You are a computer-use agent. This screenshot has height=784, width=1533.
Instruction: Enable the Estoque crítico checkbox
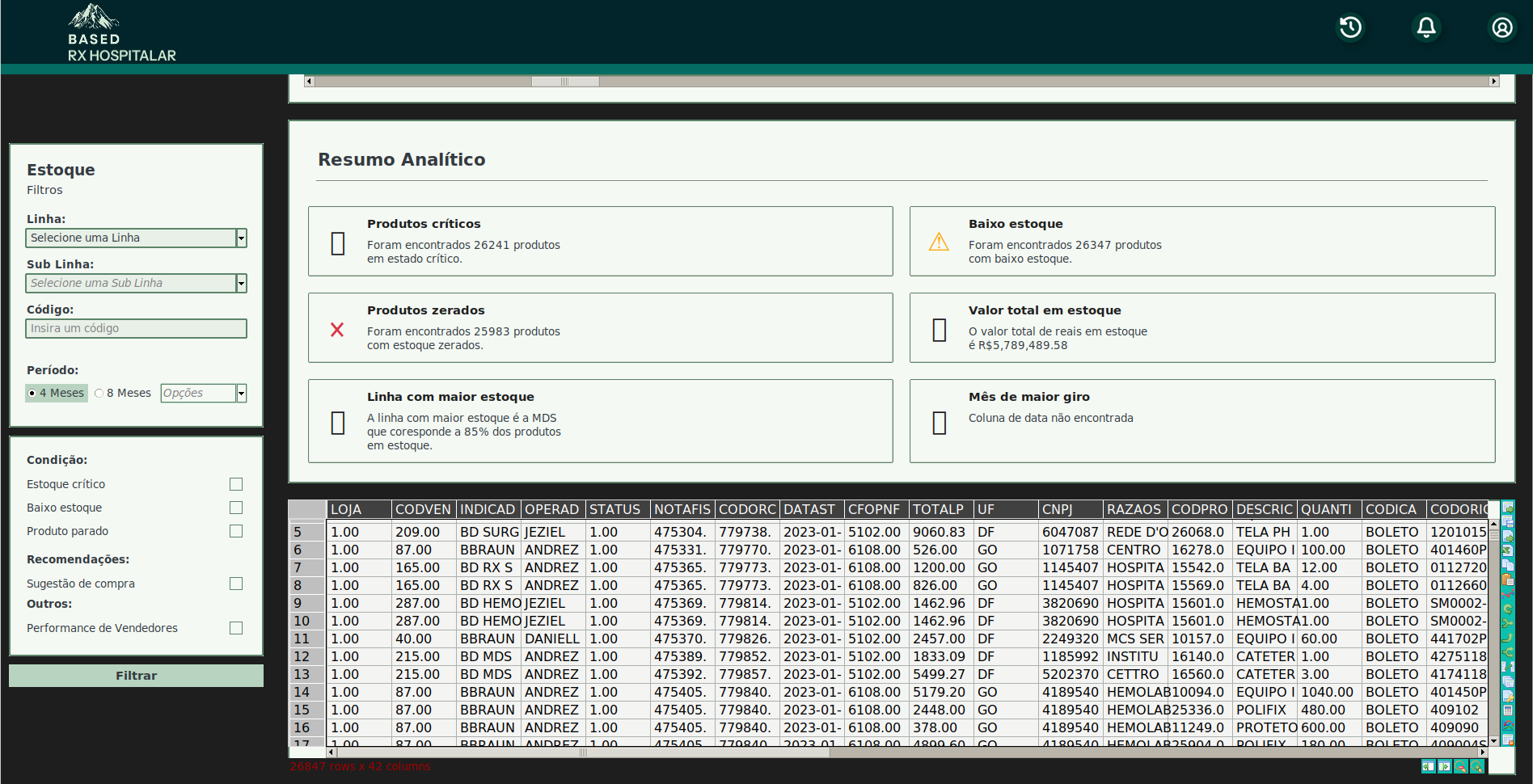point(236,484)
